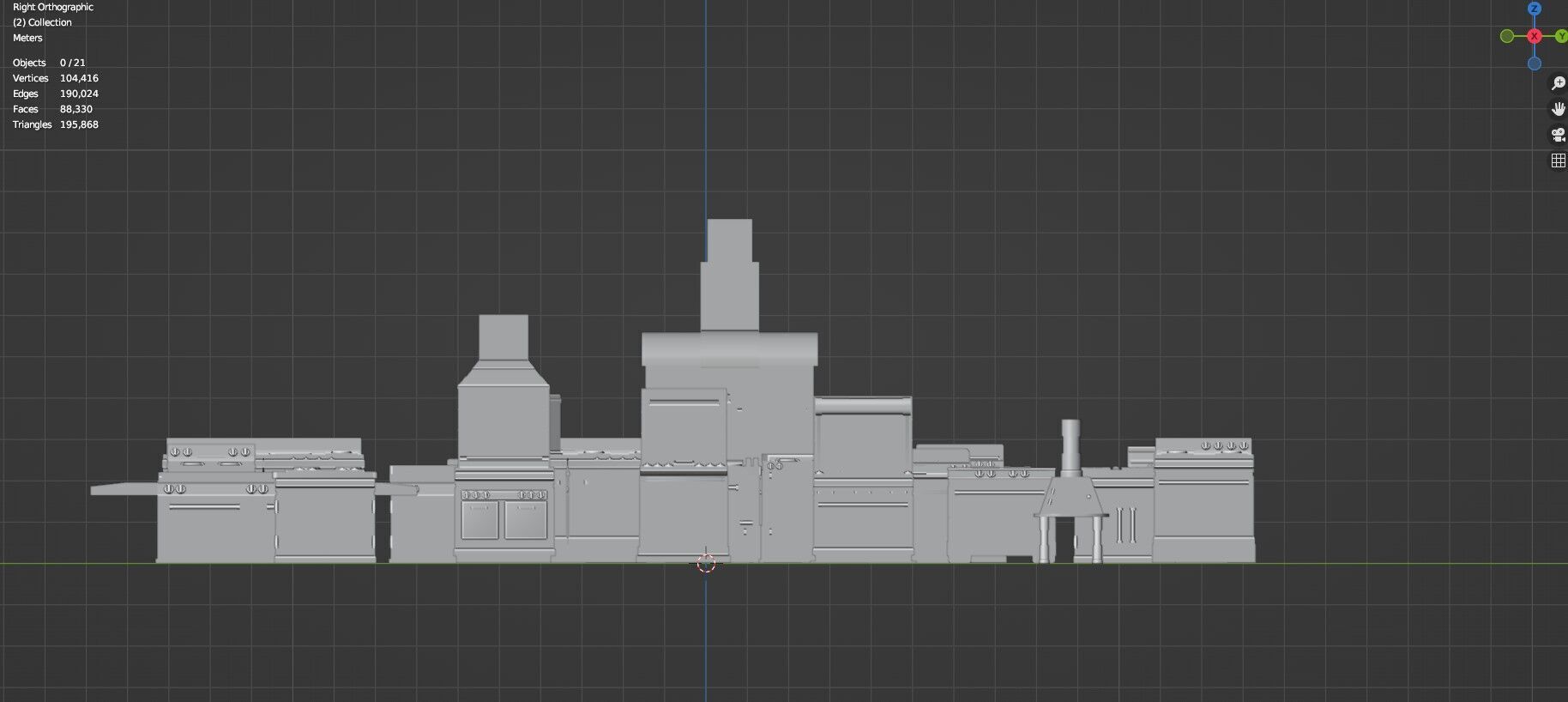The image size is (1568, 702).
Task: Click the 'Right Orthographic' view label
Action: click(x=53, y=7)
